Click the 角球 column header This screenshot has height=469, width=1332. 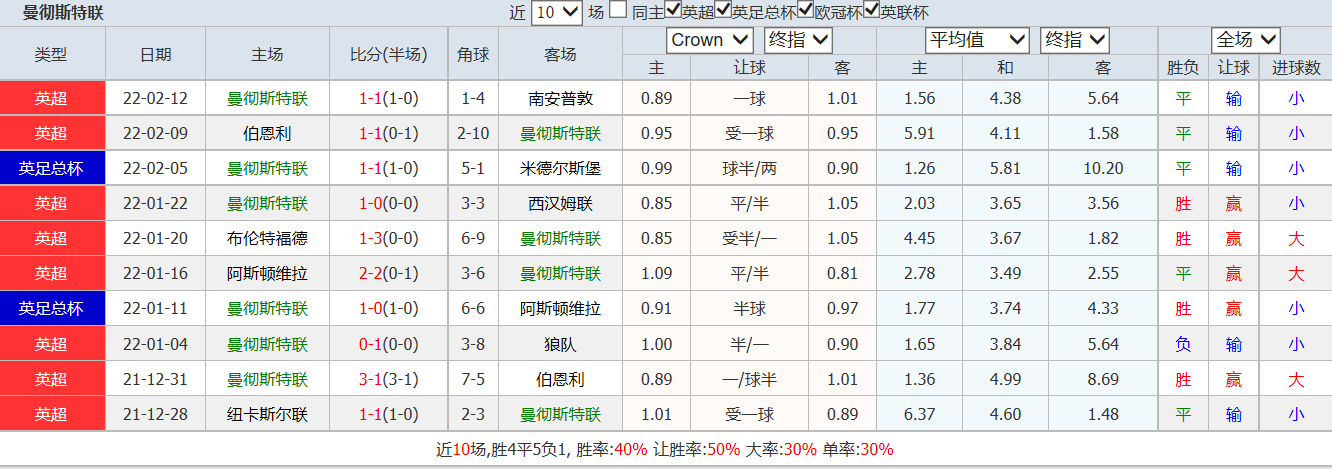tap(473, 54)
